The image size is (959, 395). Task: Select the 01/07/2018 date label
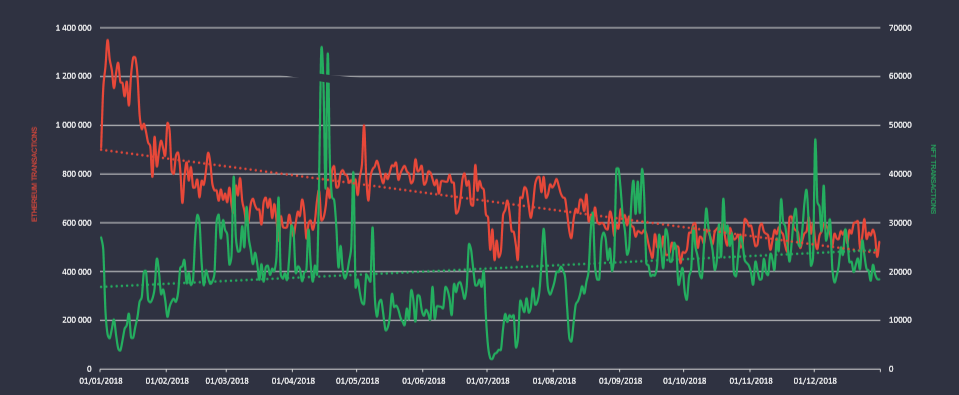coord(487,380)
